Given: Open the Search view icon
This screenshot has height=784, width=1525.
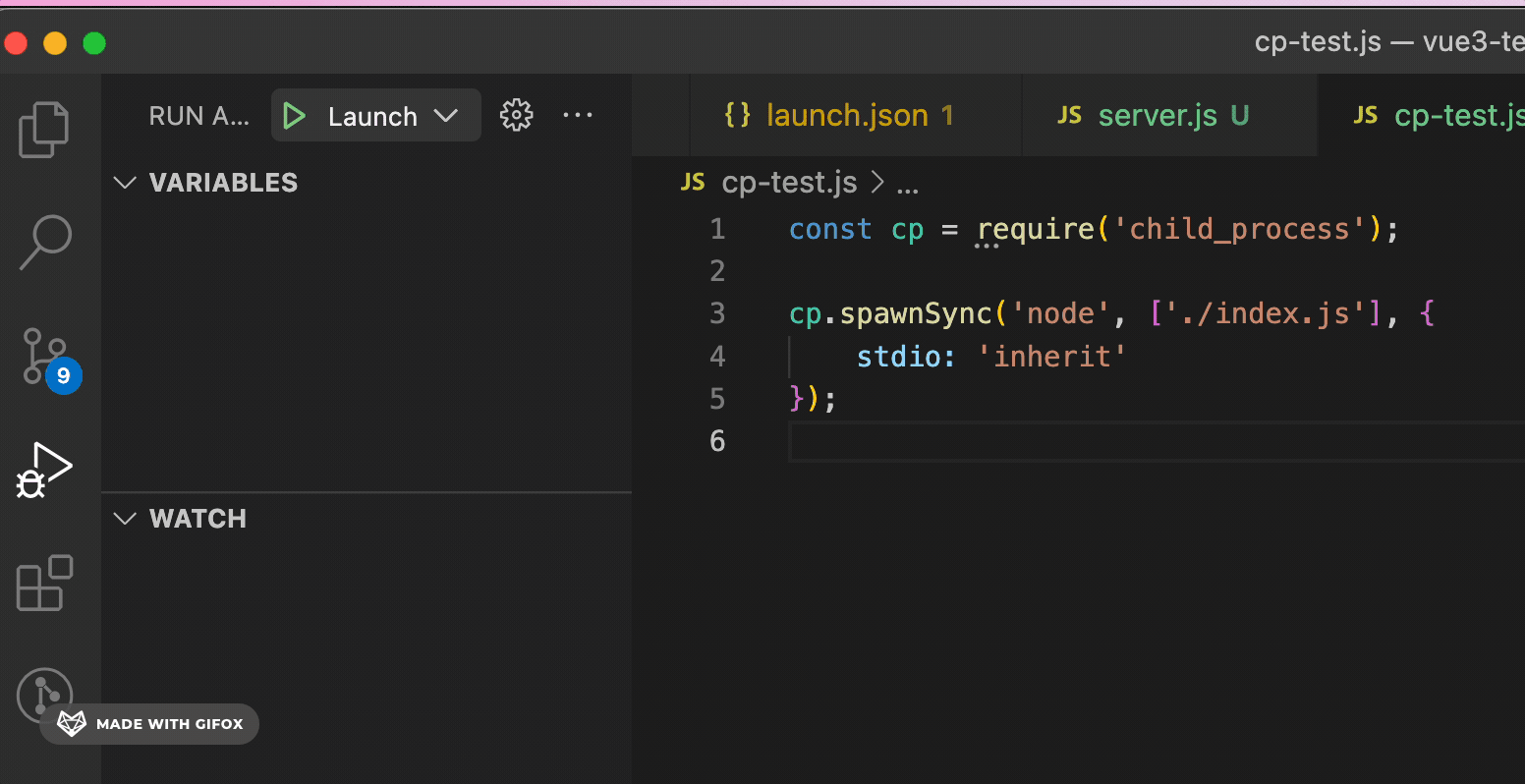Looking at the screenshot, I should click(45, 242).
